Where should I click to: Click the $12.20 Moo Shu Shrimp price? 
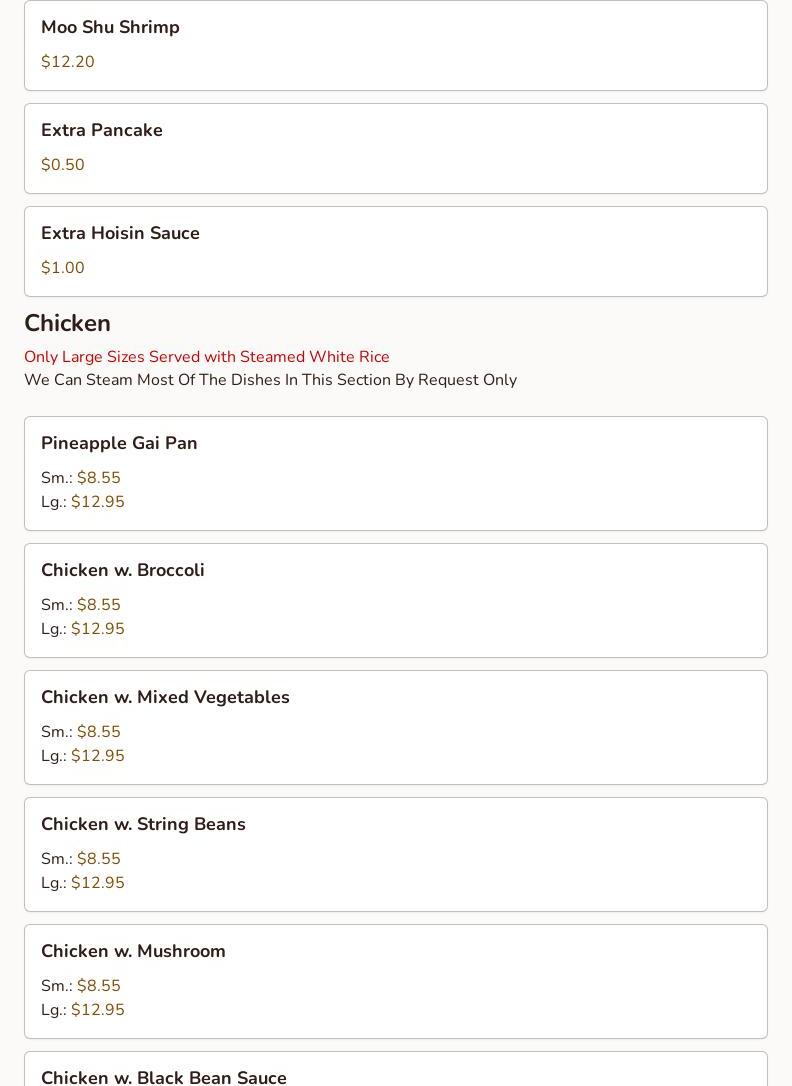[68, 62]
